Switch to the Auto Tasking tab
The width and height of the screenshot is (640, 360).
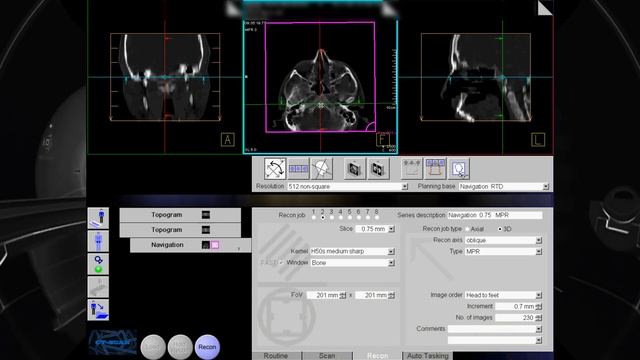tap(428, 356)
